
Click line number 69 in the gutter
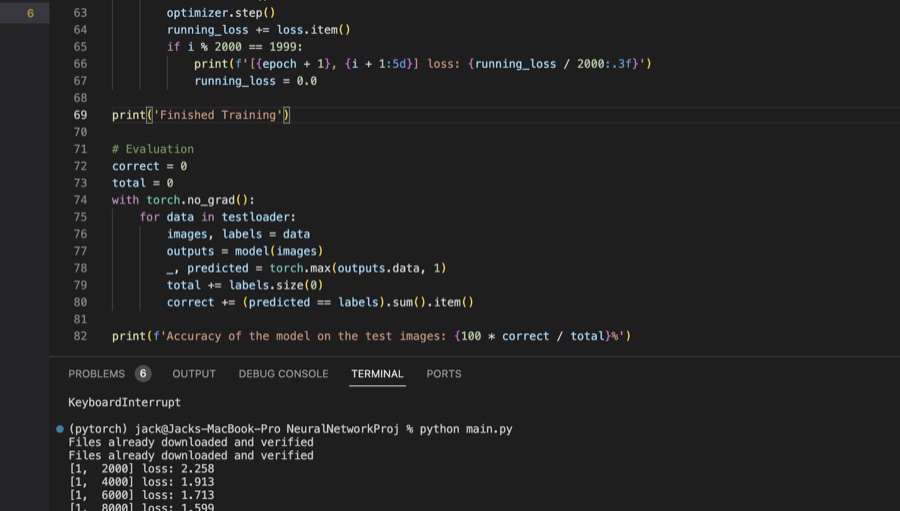tap(80, 115)
